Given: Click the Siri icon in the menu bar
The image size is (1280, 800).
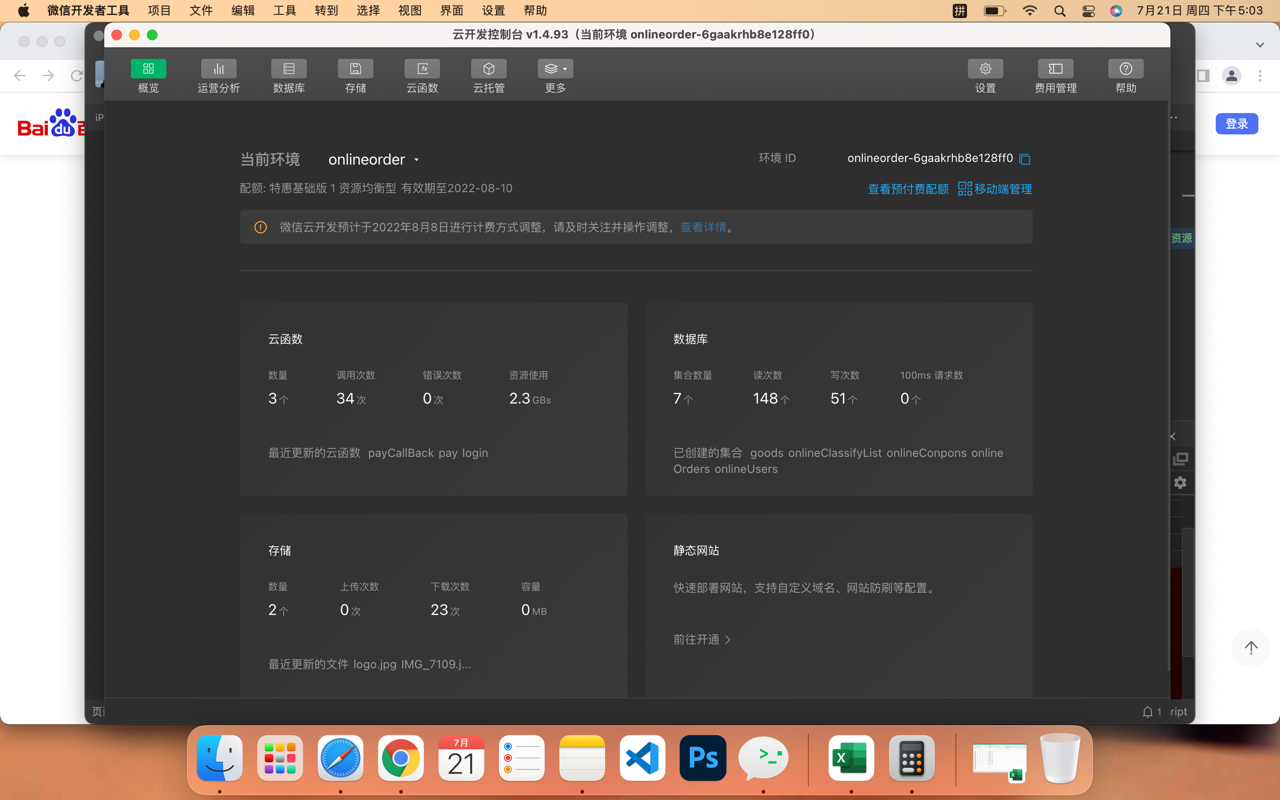Looking at the screenshot, I should (1116, 11).
